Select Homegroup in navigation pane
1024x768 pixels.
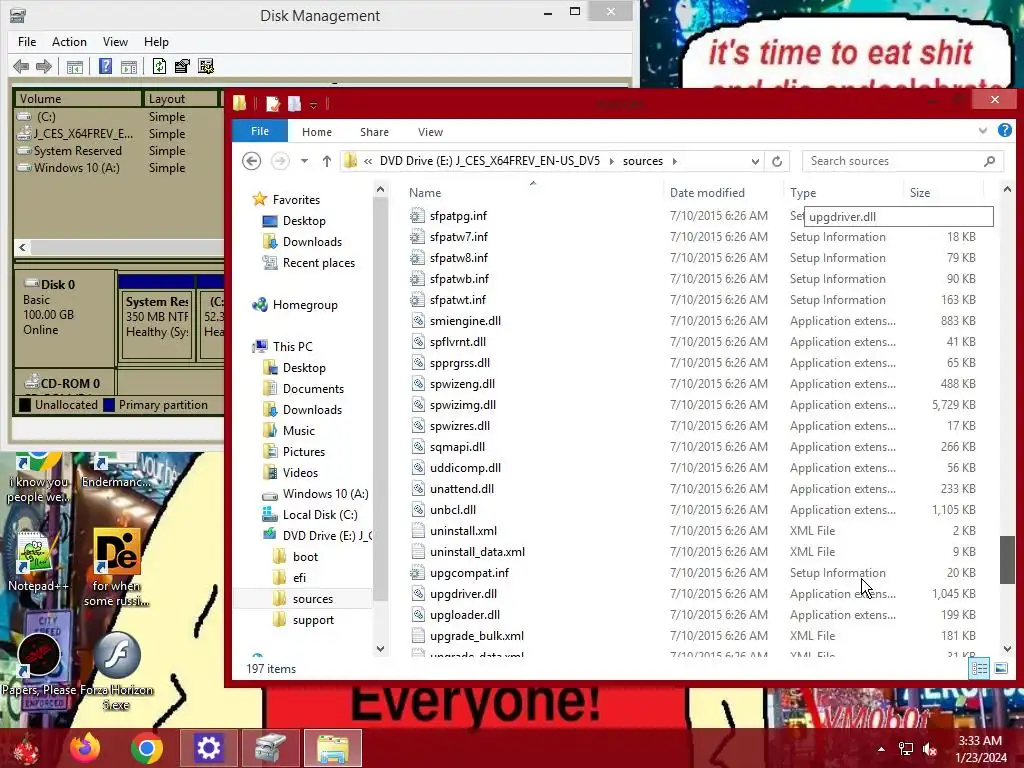click(304, 305)
